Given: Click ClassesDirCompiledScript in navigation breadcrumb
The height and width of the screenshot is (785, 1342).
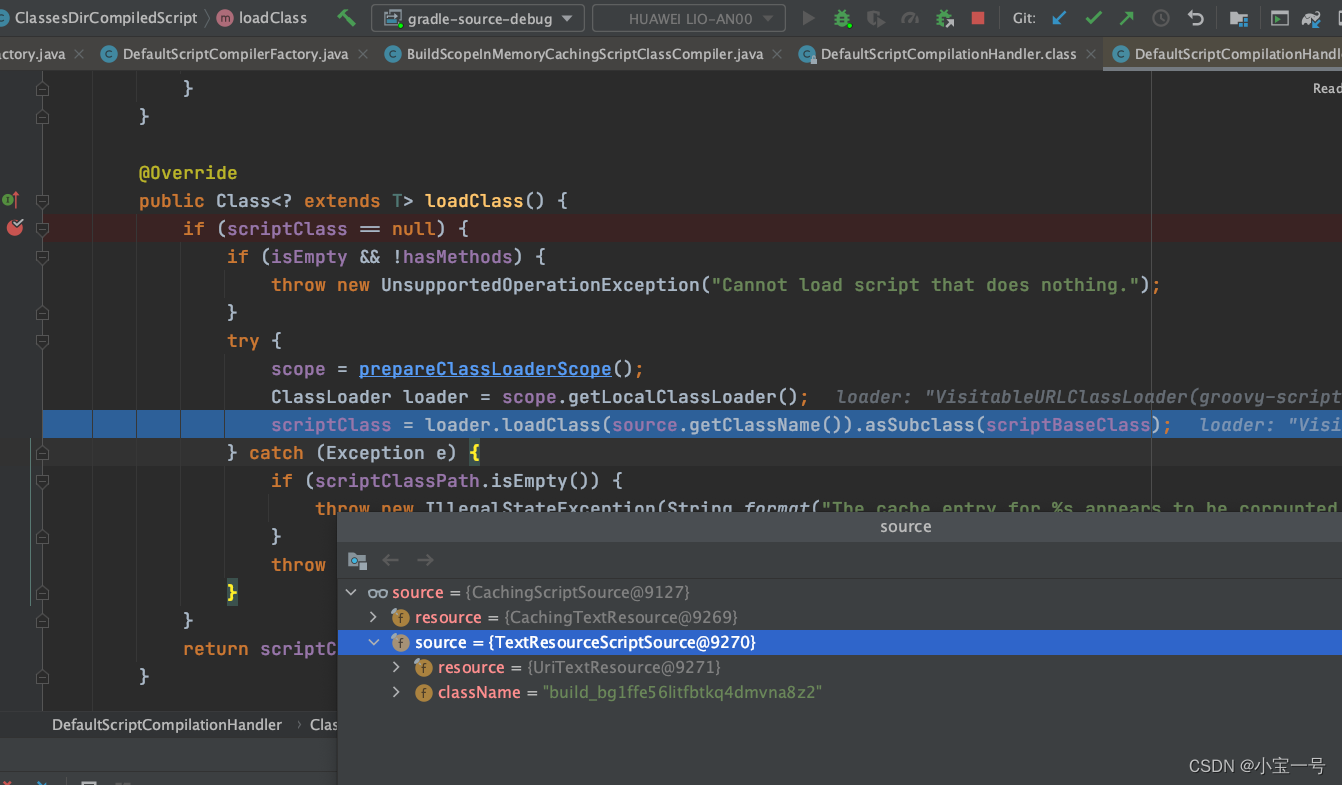Looking at the screenshot, I should coord(105,18).
